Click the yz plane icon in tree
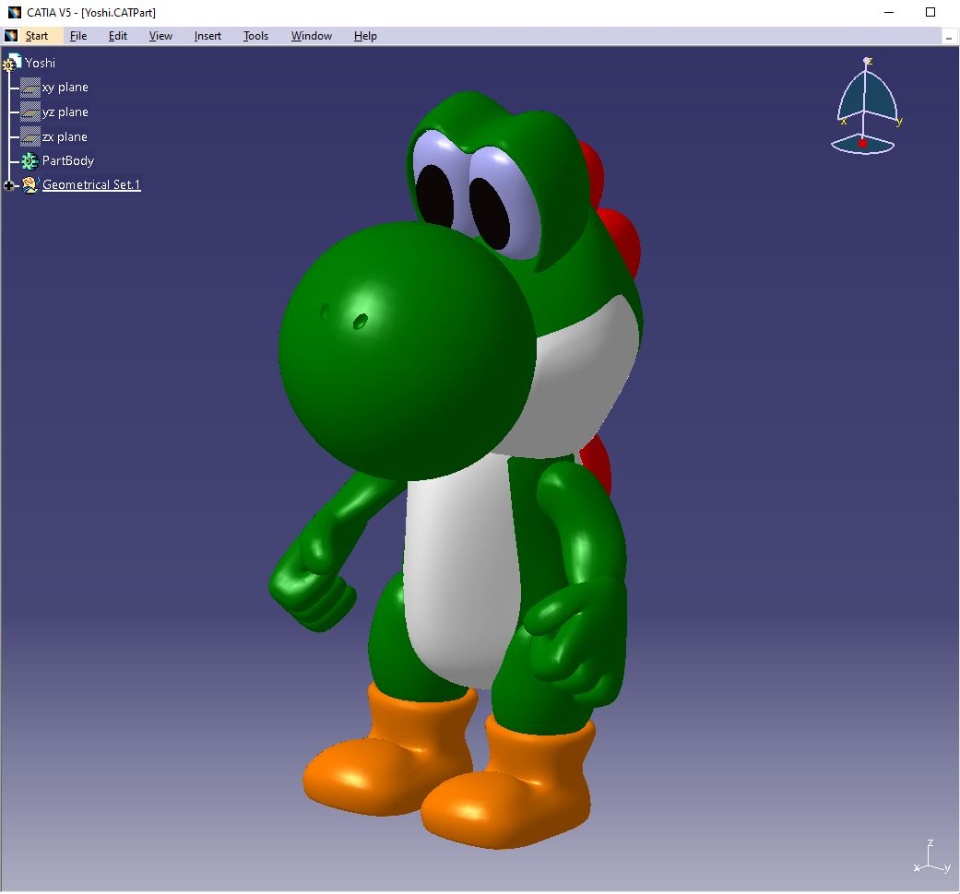This screenshot has height=894, width=960. pos(30,112)
